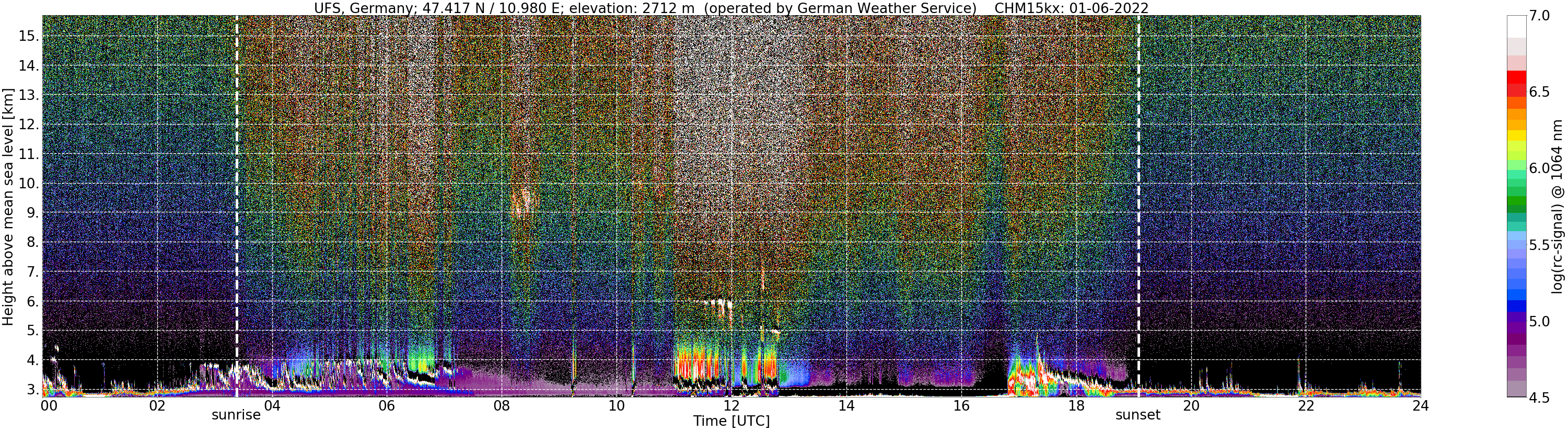
Task: Click the dashed sunset marker line
Action: [x=1139, y=206]
